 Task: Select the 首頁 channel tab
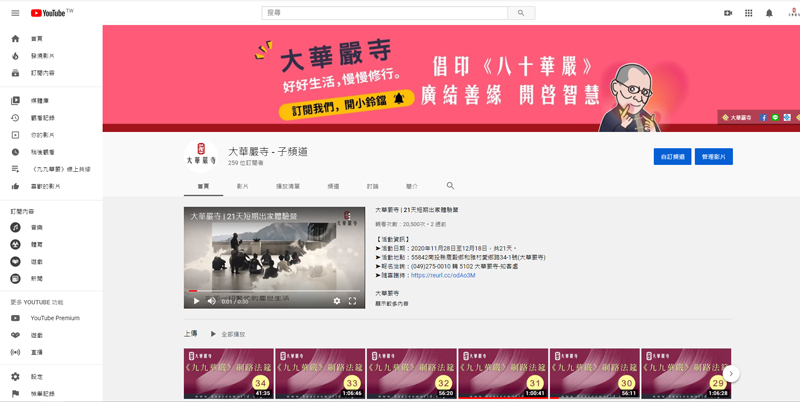(x=203, y=186)
